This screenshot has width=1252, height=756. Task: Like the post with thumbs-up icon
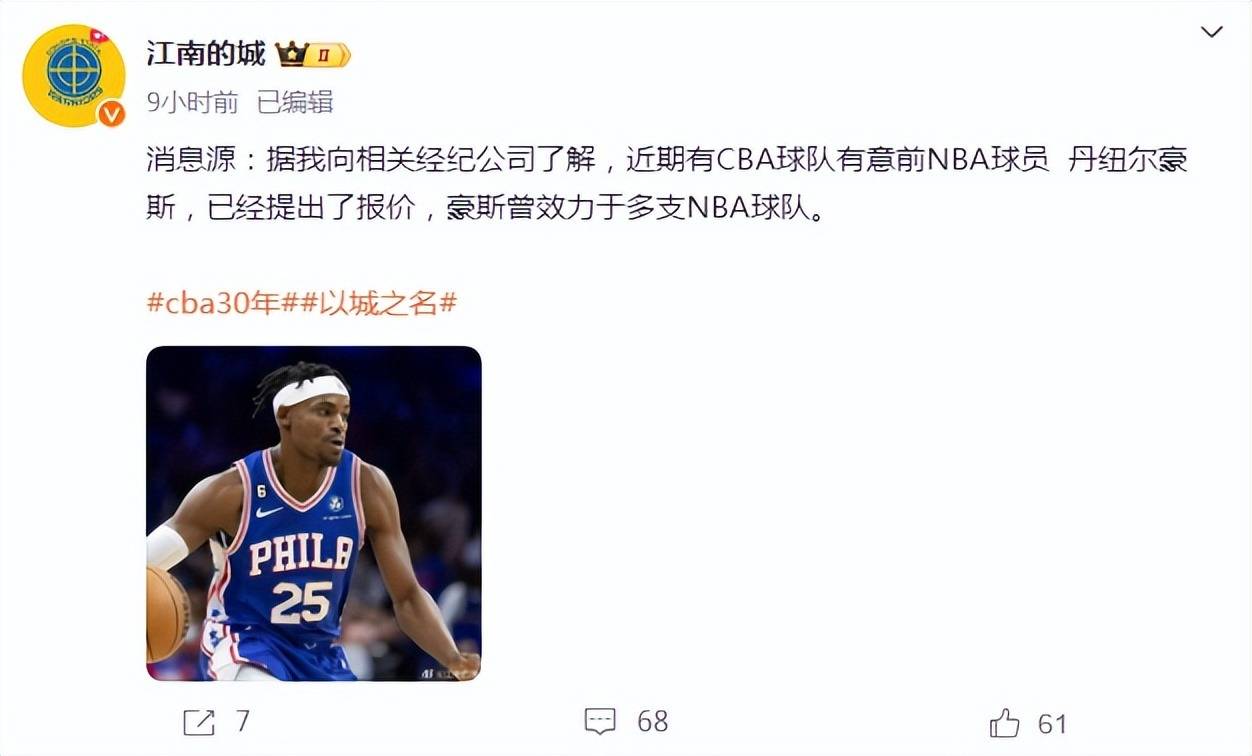(x=1004, y=722)
